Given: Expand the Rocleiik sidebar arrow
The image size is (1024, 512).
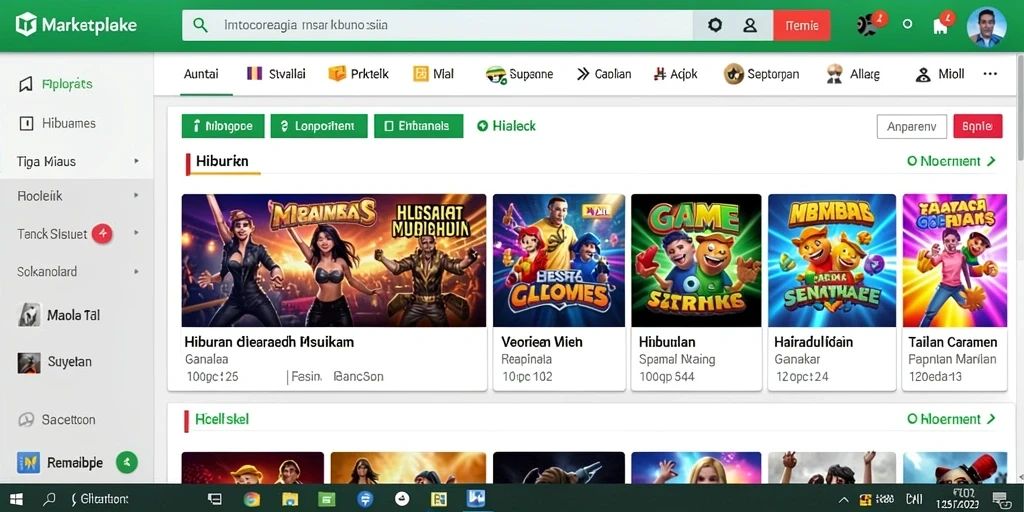Looking at the screenshot, I should click(136, 195).
